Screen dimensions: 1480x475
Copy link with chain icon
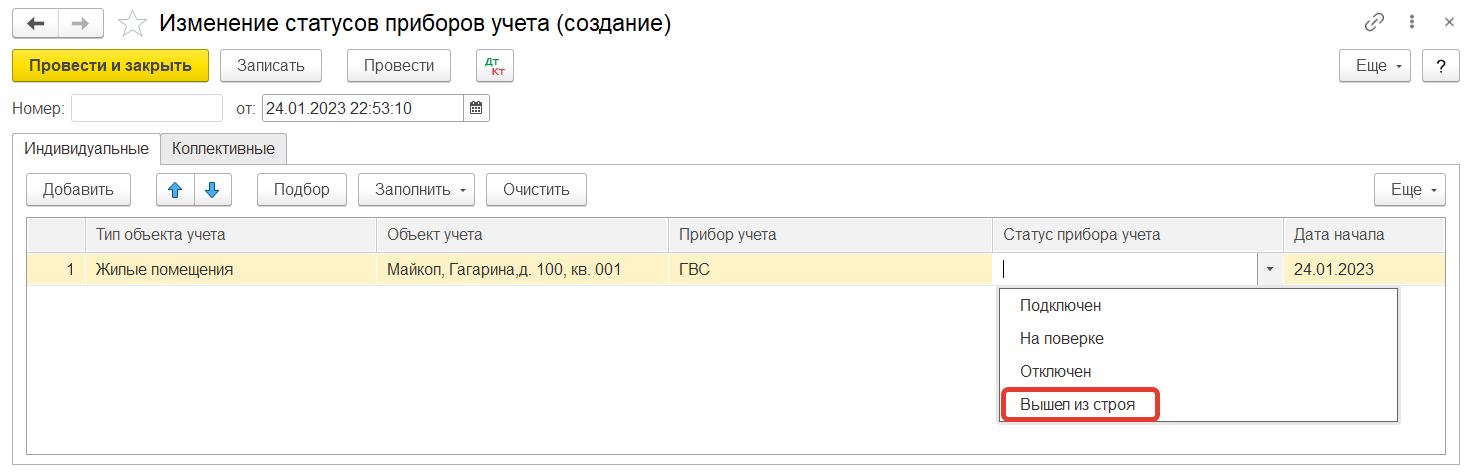click(1374, 22)
